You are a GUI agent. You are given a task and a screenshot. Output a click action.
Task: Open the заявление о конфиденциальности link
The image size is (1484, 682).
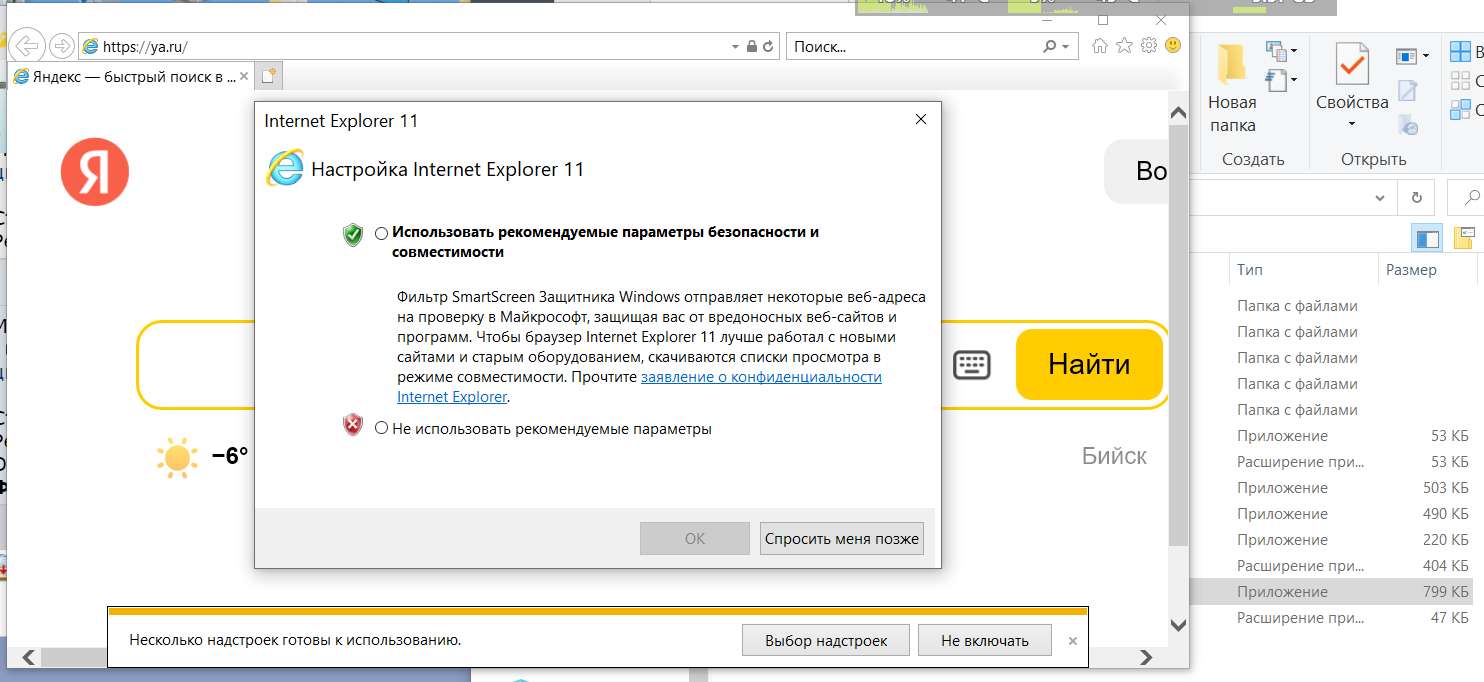(x=761, y=377)
